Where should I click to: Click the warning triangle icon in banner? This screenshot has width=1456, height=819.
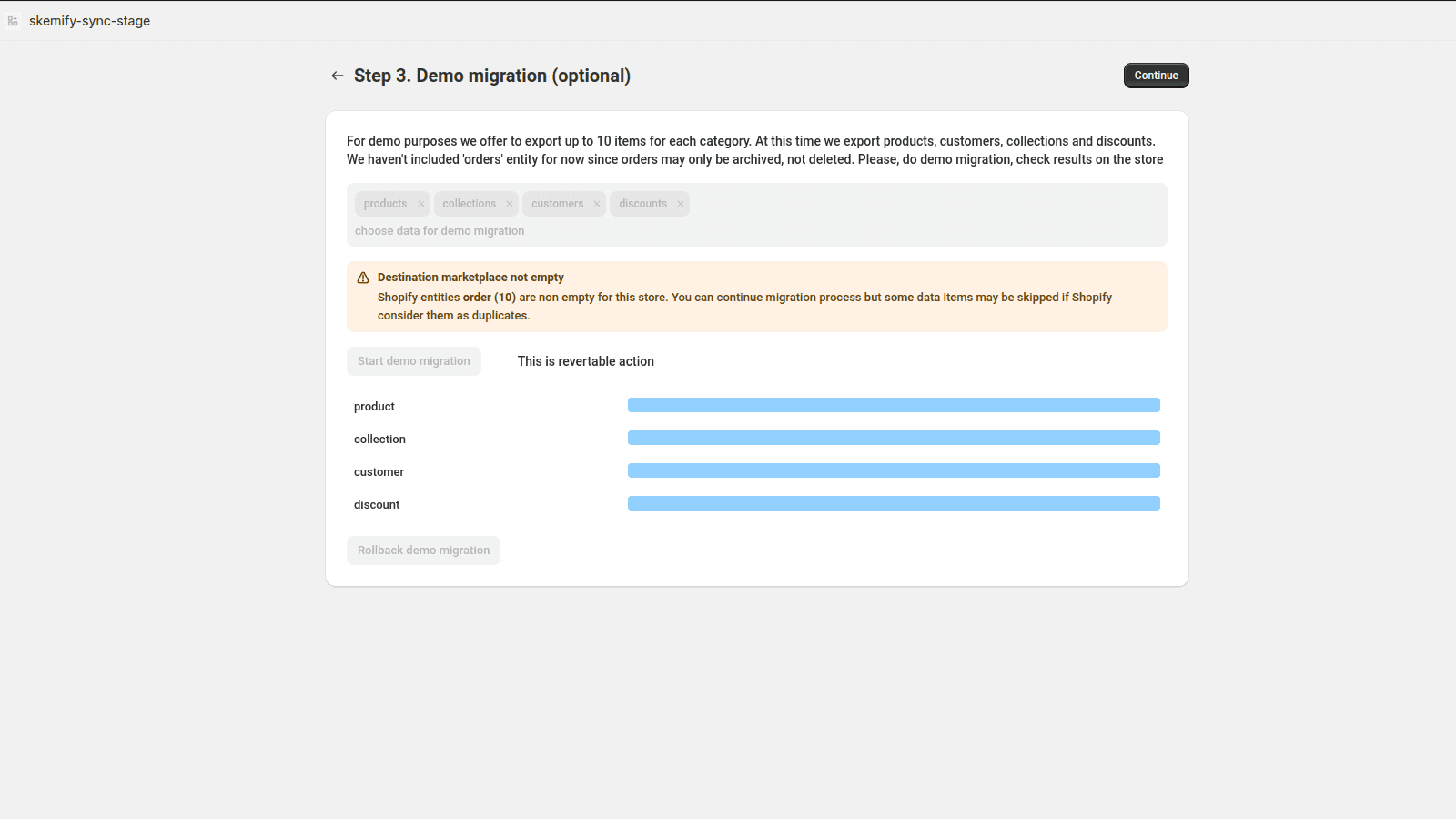point(363,278)
